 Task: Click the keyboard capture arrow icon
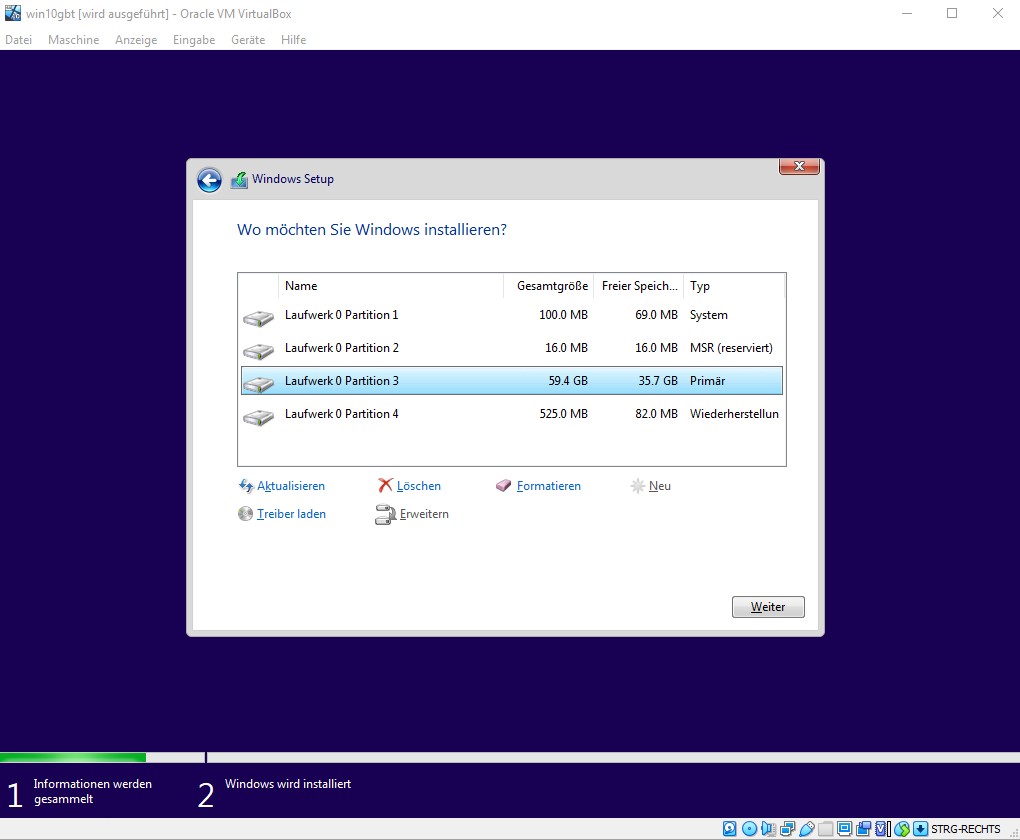point(920,828)
